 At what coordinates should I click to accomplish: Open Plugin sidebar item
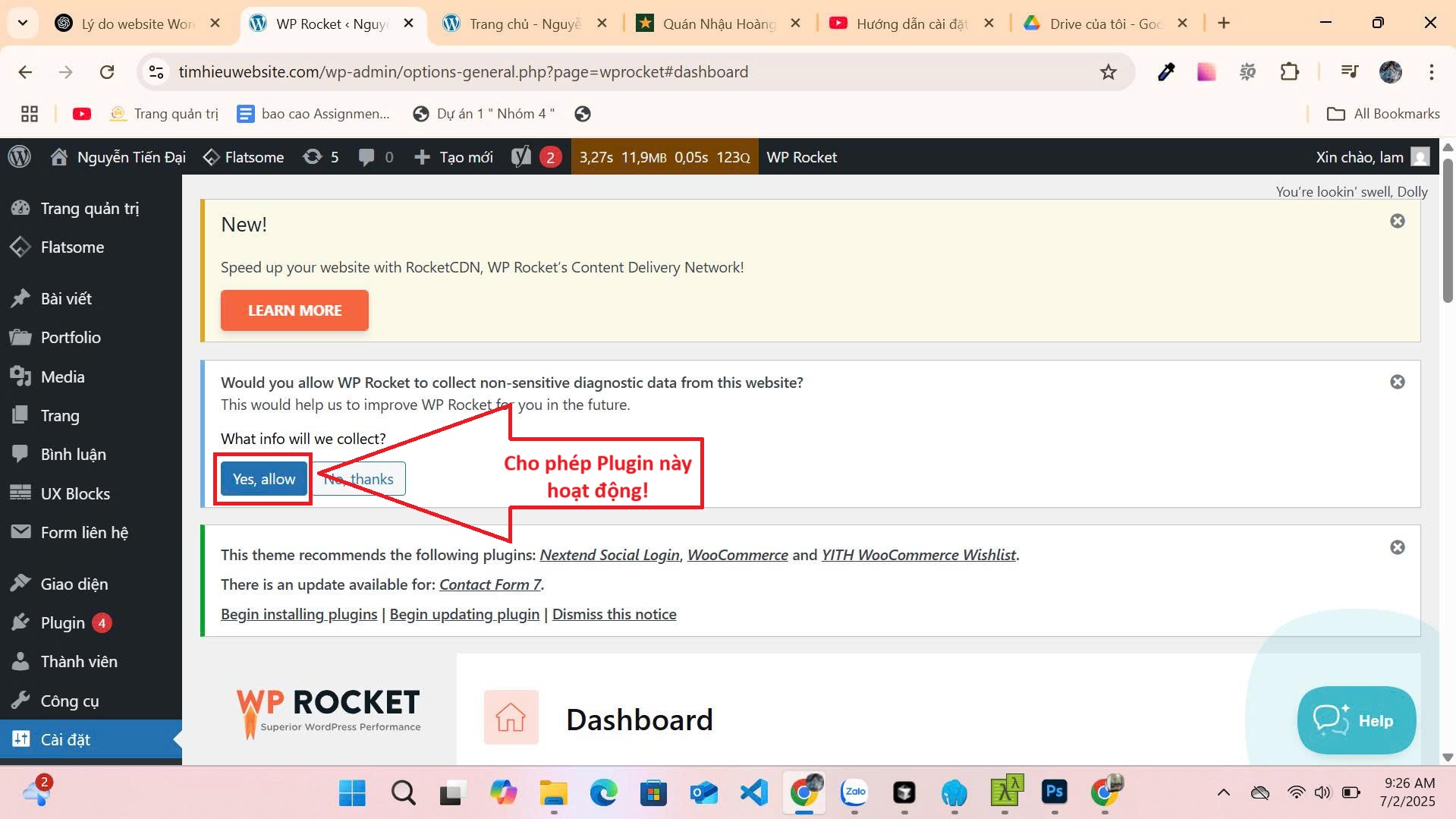click(90, 622)
